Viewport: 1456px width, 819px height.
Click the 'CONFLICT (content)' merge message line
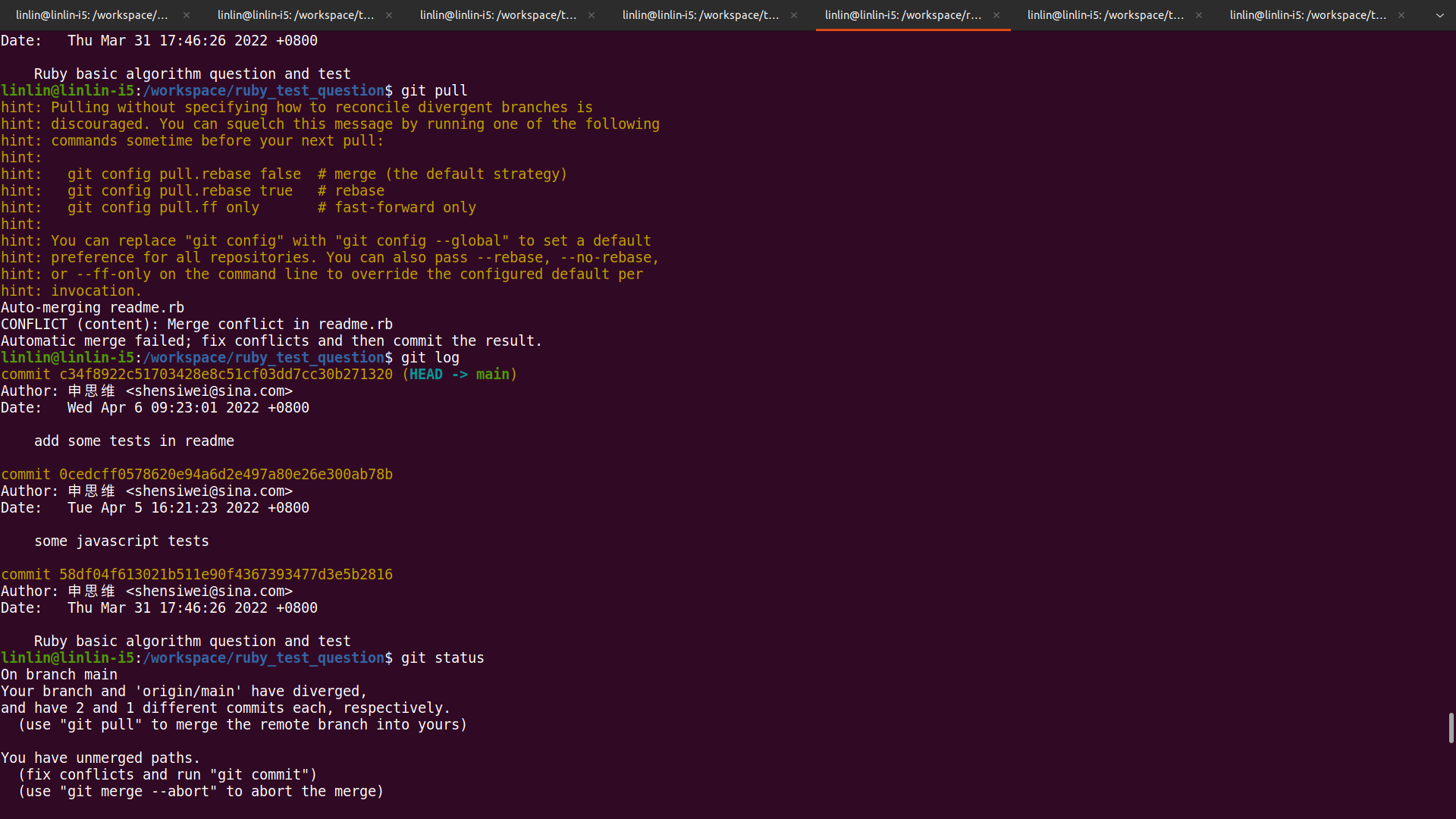(196, 325)
